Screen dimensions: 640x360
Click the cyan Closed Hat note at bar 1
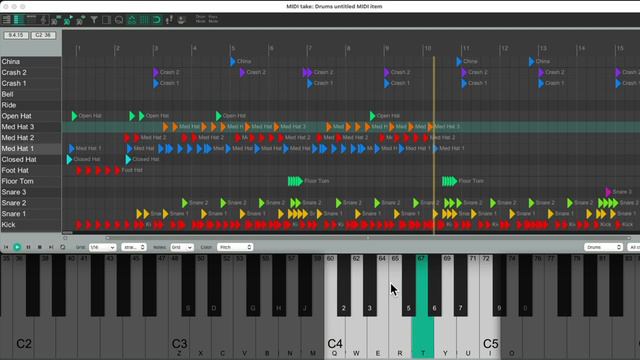tap(69, 159)
